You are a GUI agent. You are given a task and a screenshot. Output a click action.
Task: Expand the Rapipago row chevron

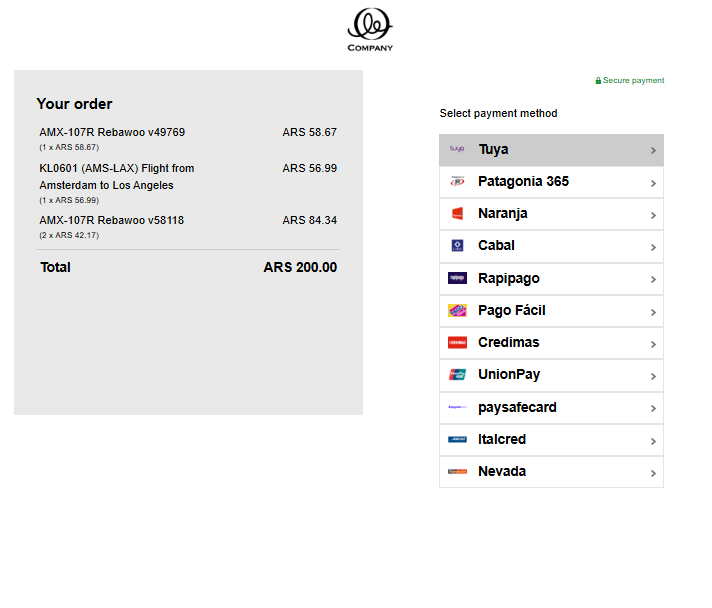point(653,279)
